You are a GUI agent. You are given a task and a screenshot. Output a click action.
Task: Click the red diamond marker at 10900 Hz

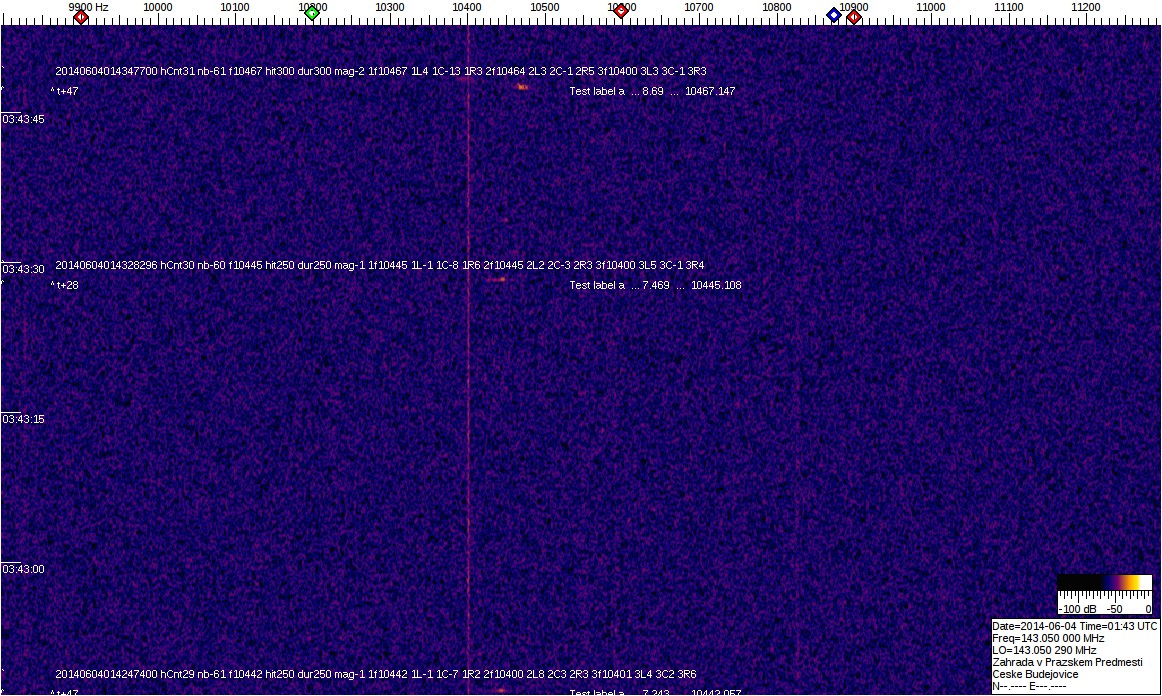[x=854, y=17]
